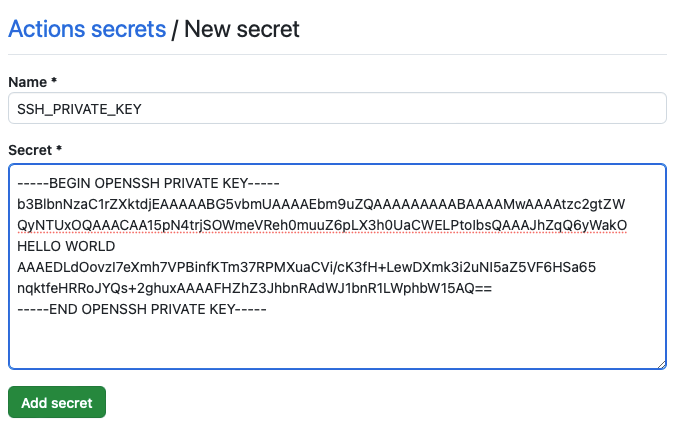Click the Add secret button
This screenshot has width=677, height=431.
57,402
